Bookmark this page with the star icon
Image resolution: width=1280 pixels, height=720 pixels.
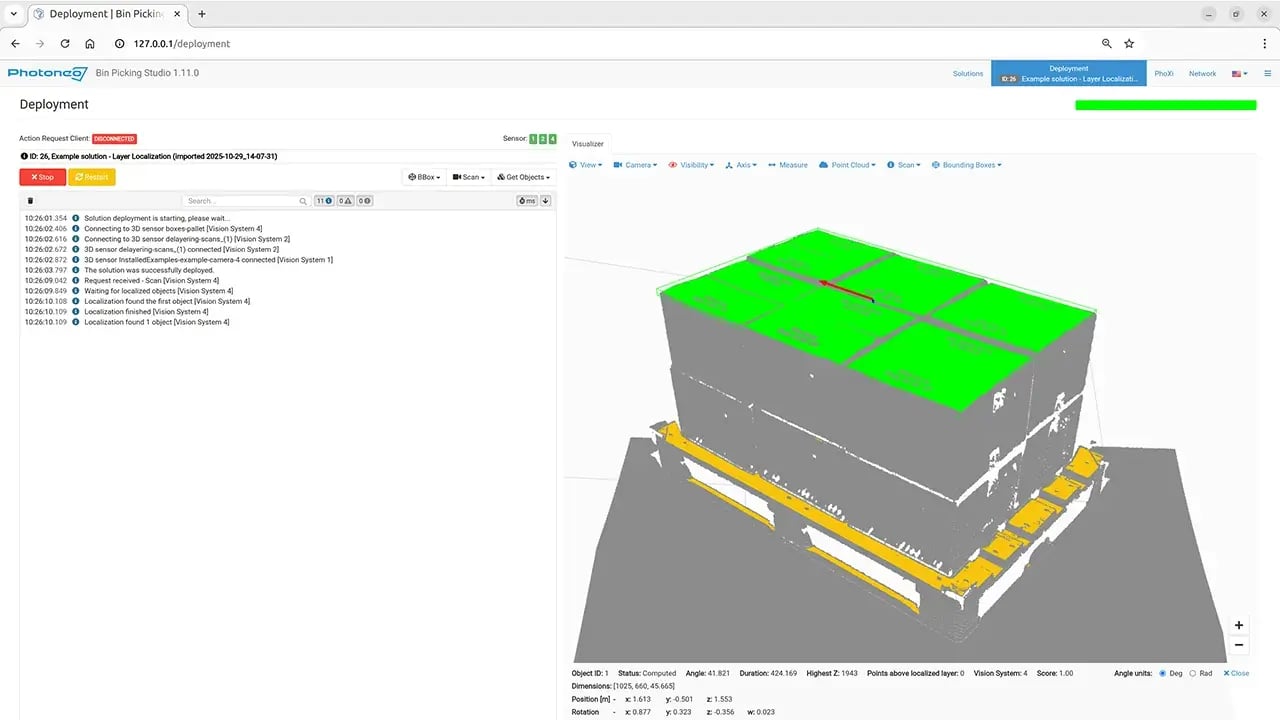(x=1129, y=44)
